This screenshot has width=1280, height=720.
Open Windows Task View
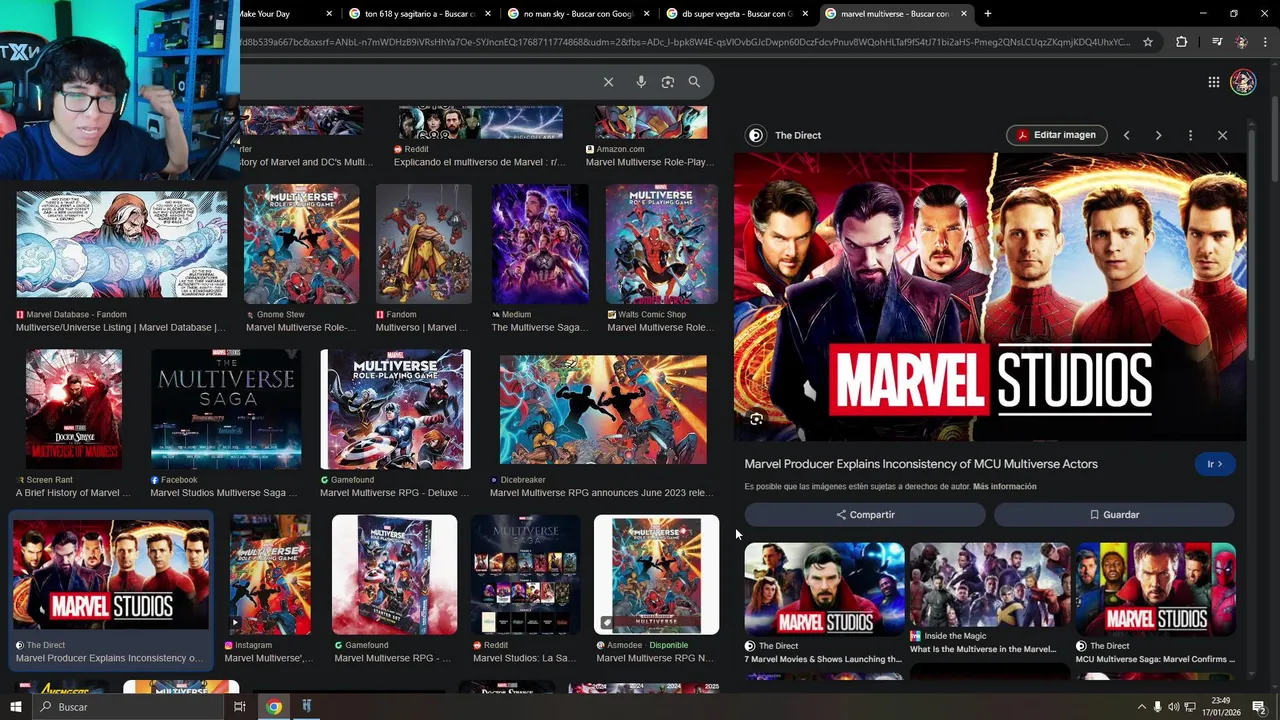240,707
